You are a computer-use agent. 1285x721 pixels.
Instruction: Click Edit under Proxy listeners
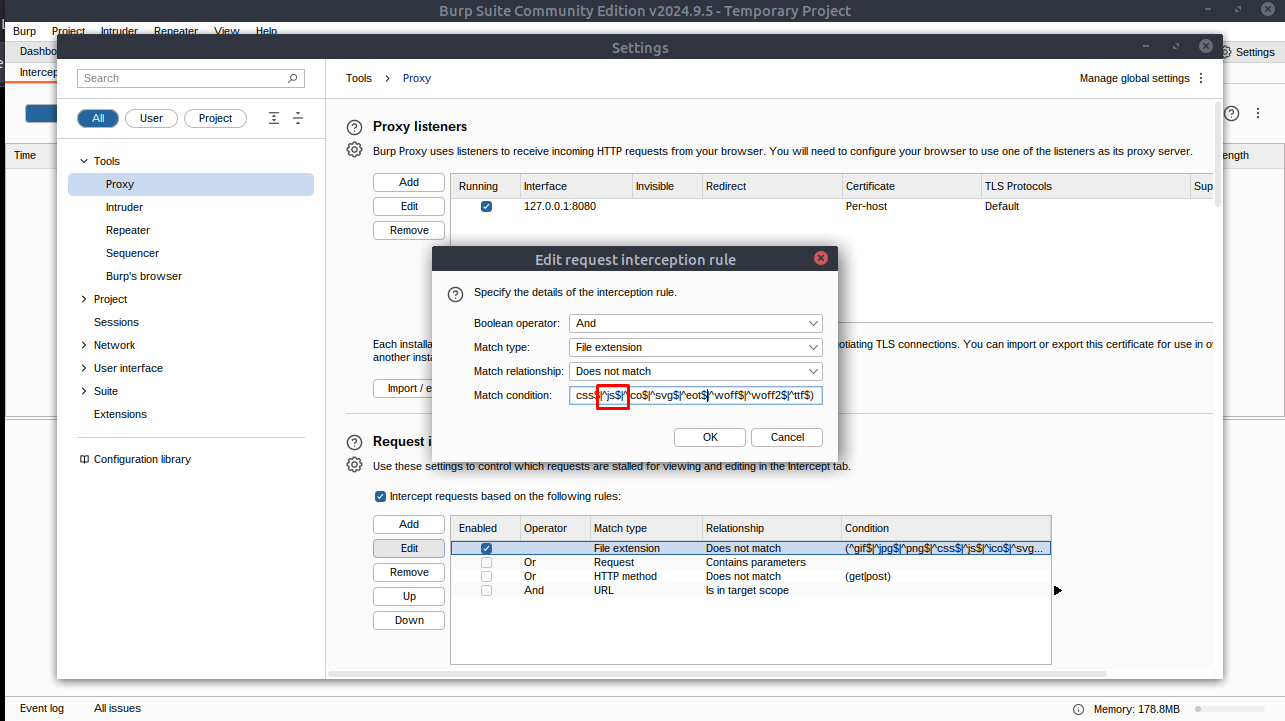[409, 206]
